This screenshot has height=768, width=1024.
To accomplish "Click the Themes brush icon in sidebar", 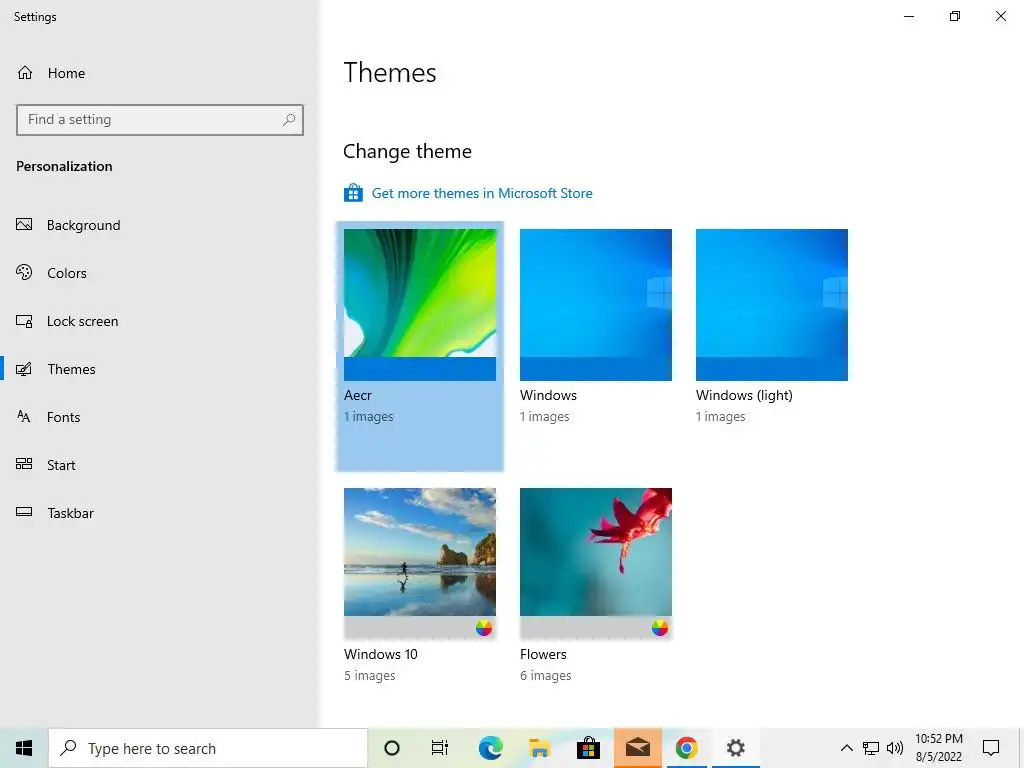I will coord(24,369).
